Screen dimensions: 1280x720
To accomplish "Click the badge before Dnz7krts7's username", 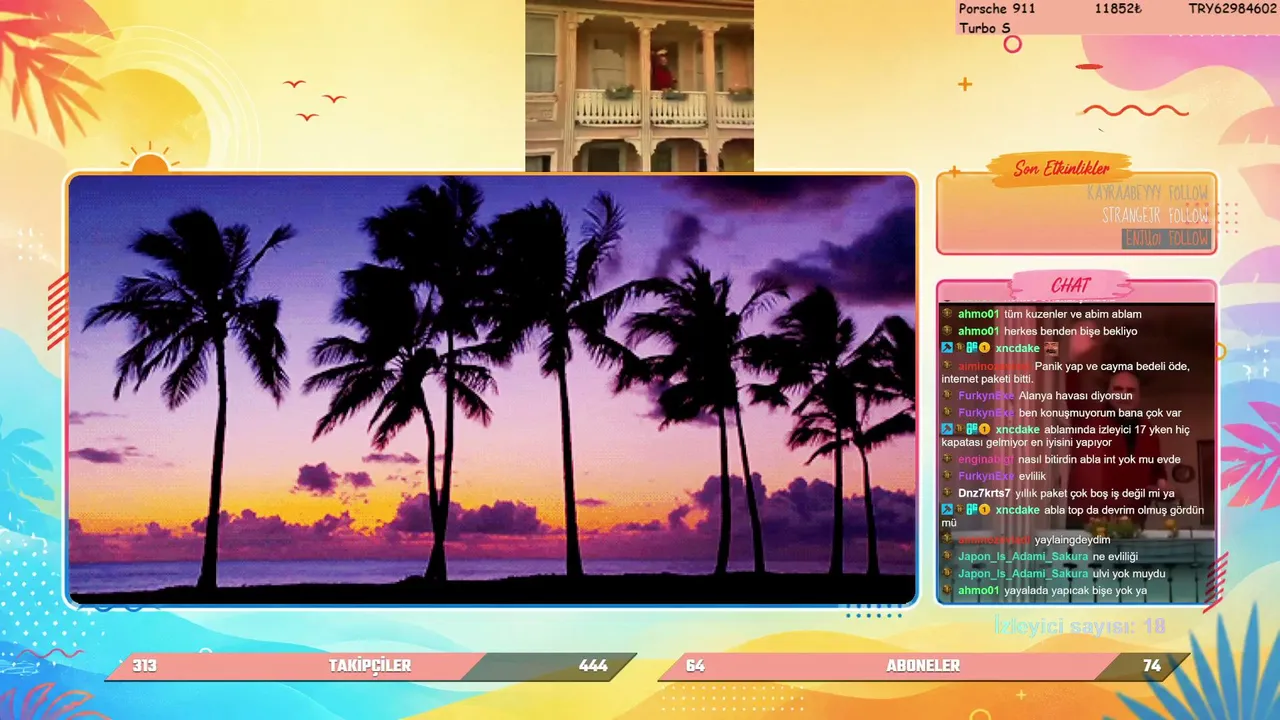I will coord(947,493).
